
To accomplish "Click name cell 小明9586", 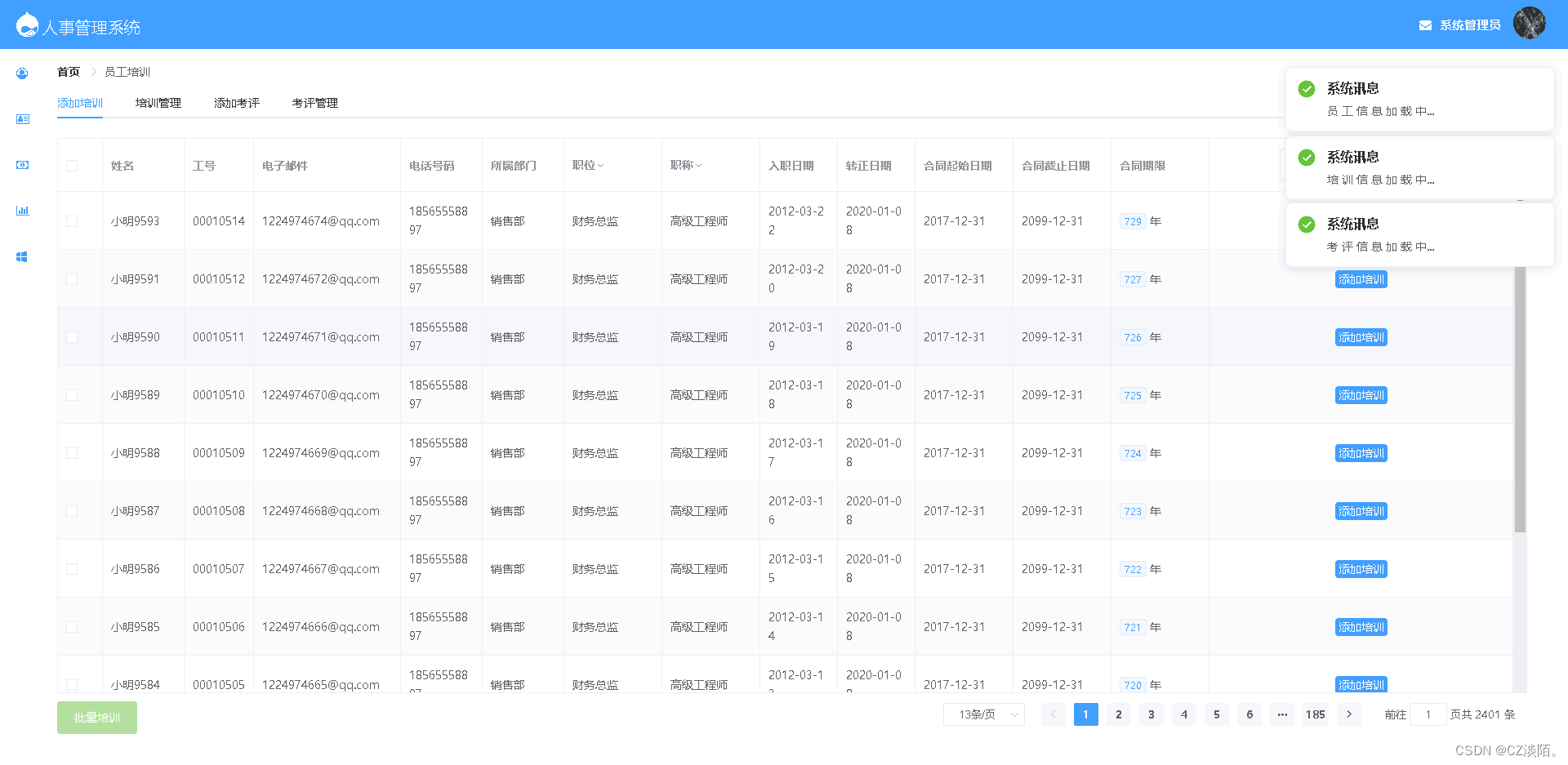I will pos(136,569).
